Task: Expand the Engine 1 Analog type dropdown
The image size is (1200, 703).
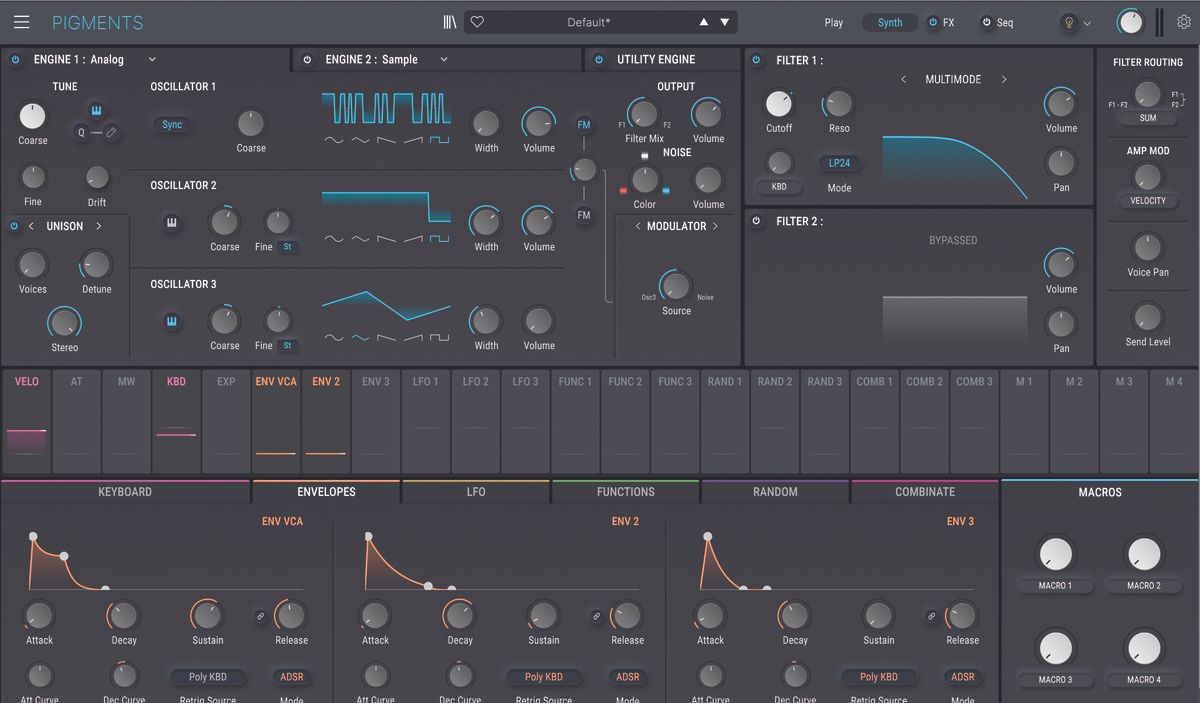Action: click(152, 59)
